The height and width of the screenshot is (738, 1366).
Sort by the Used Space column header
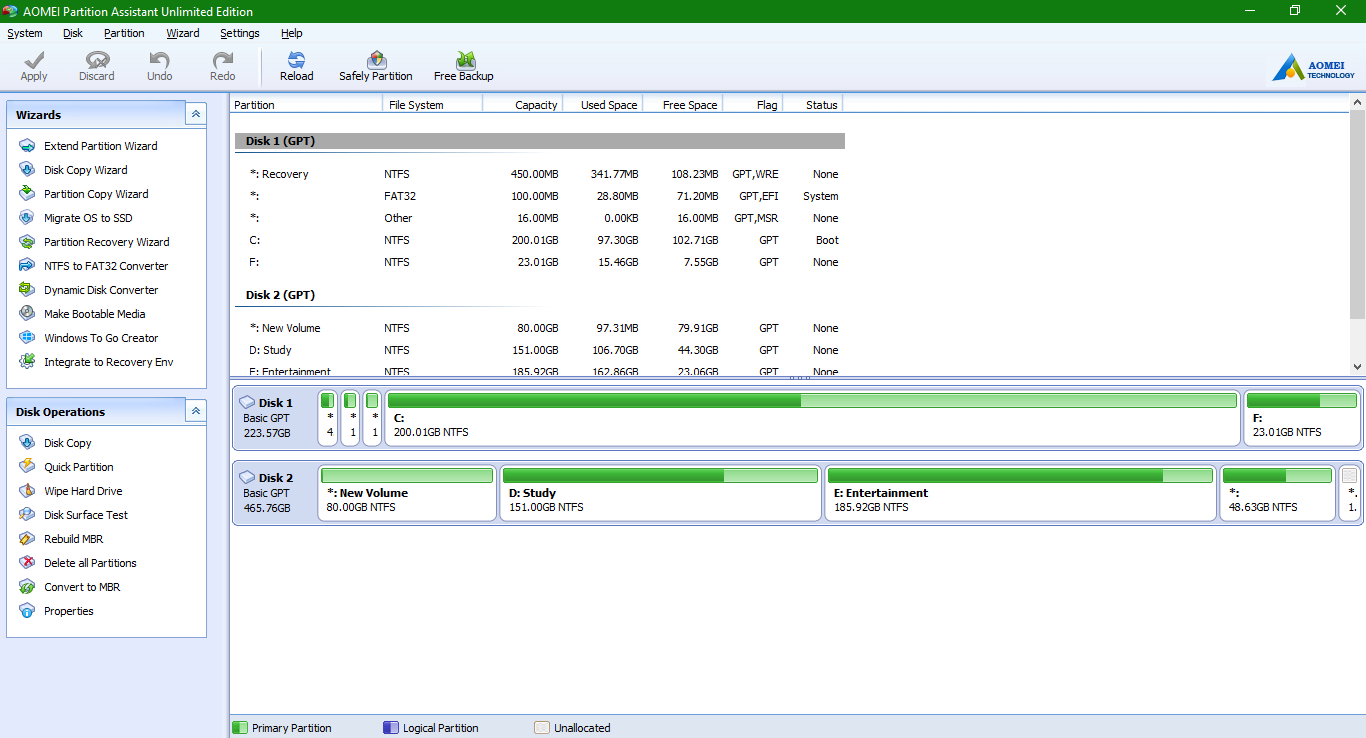pos(603,104)
